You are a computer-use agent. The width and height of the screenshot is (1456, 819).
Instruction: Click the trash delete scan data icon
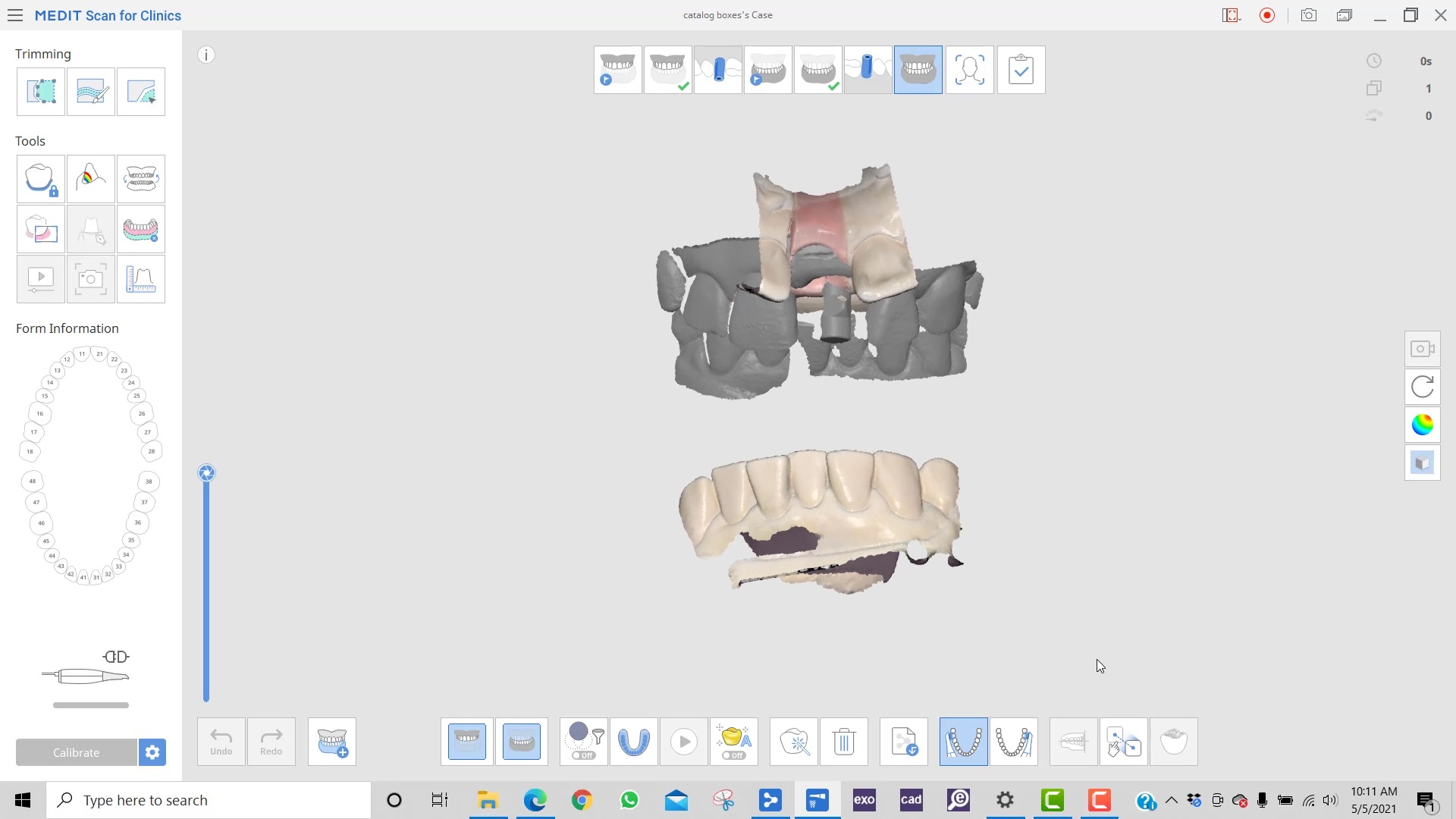[x=843, y=742]
